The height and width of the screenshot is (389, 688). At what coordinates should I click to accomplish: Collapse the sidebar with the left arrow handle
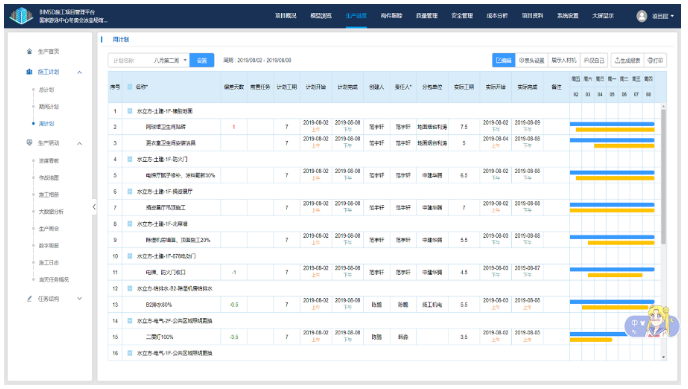pyautogui.click(x=94, y=207)
